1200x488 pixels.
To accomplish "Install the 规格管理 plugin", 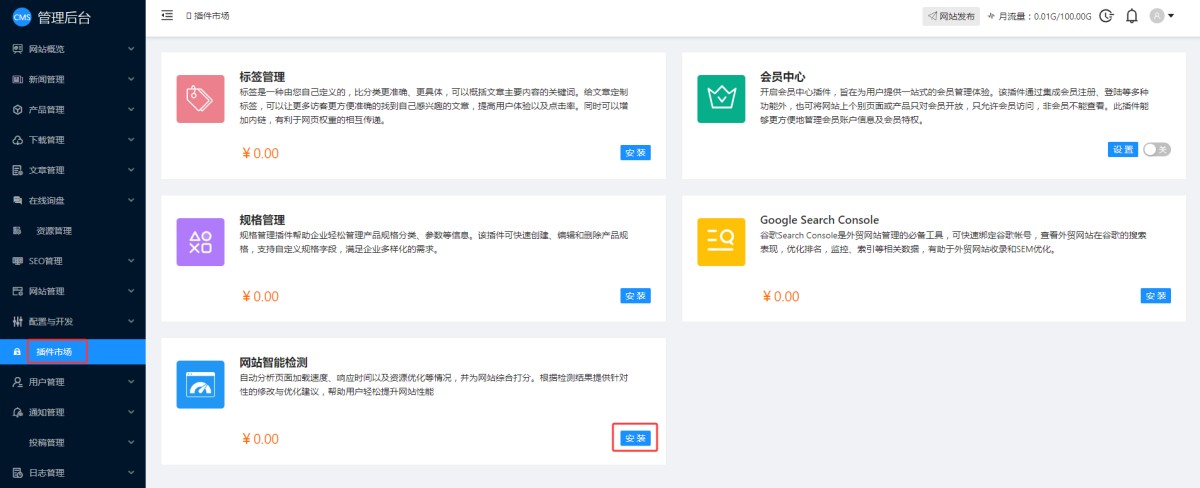I will pyautogui.click(x=635, y=296).
